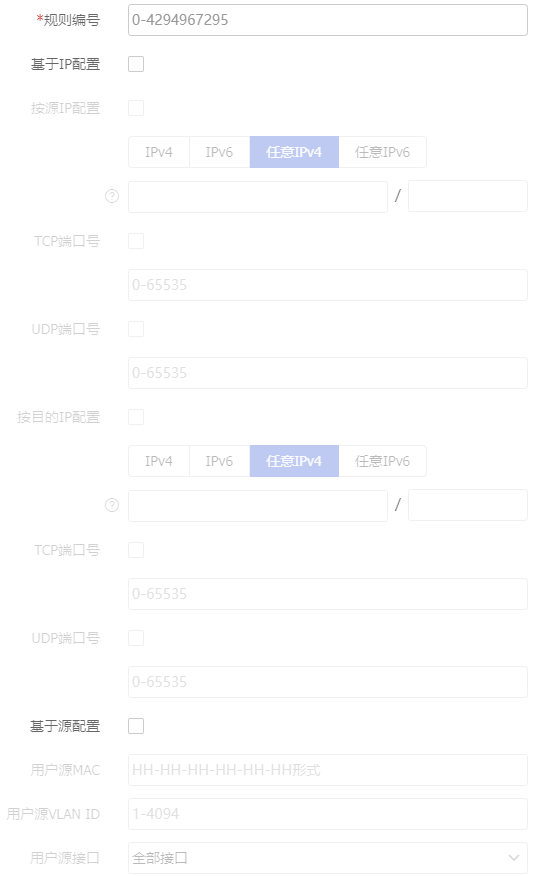
Task: Select 任意IPv6 tab under source IP
Action: (x=382, y=152)
